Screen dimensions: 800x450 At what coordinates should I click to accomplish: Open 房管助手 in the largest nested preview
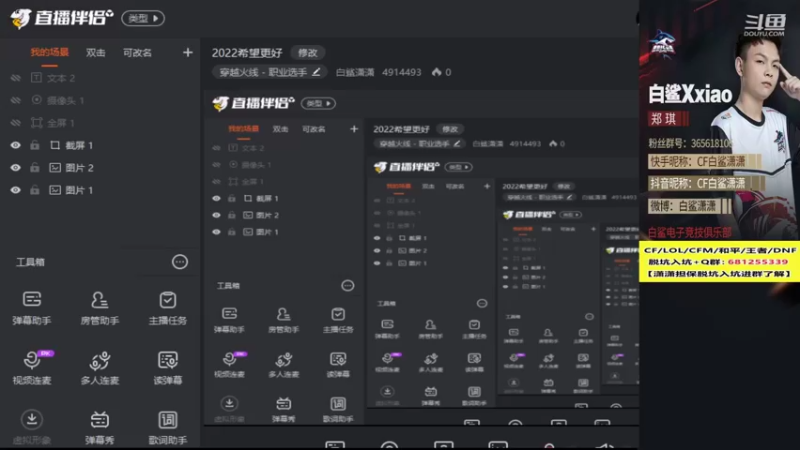pos(283,320)
